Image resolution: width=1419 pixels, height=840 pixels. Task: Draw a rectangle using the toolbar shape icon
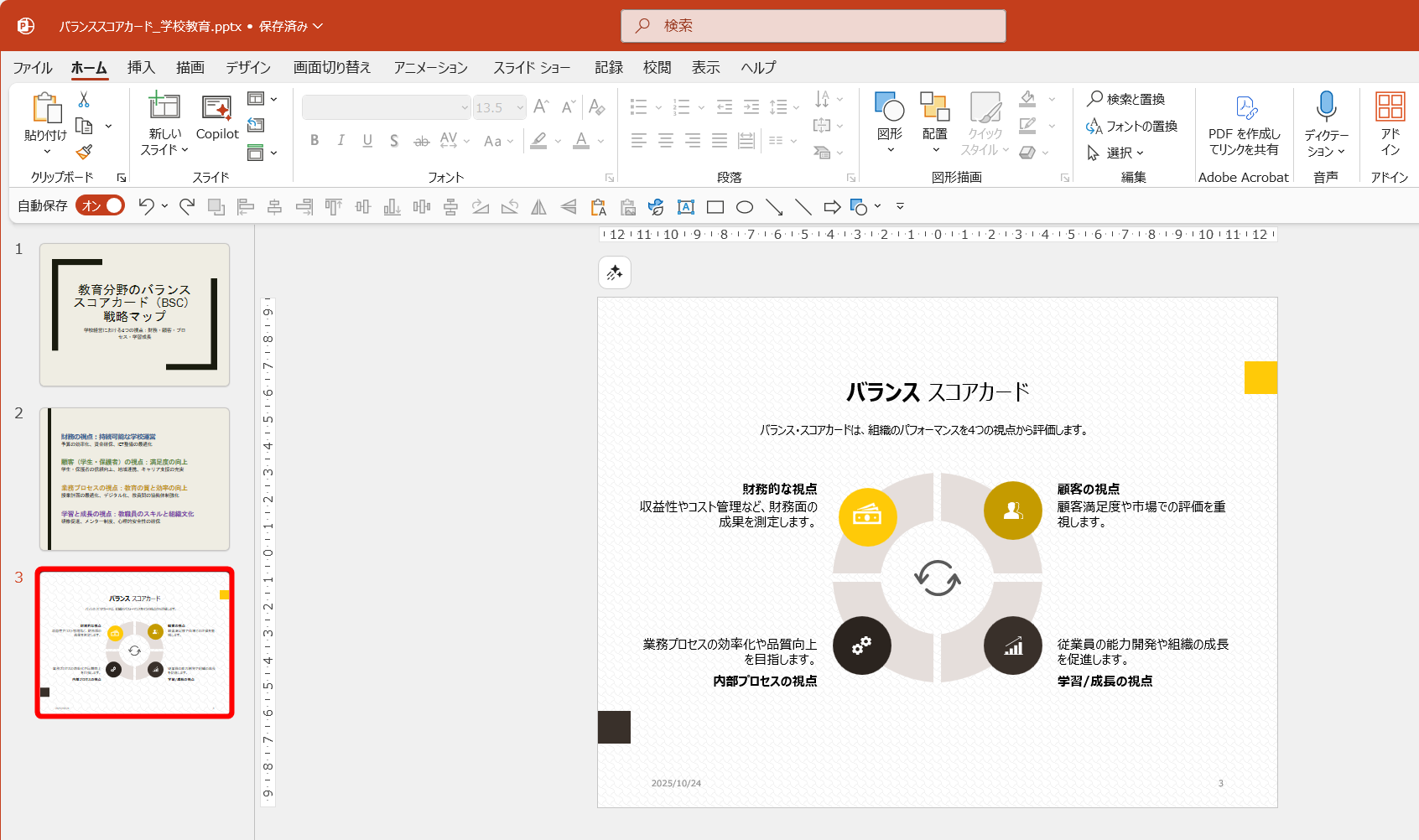pos(715,206)
